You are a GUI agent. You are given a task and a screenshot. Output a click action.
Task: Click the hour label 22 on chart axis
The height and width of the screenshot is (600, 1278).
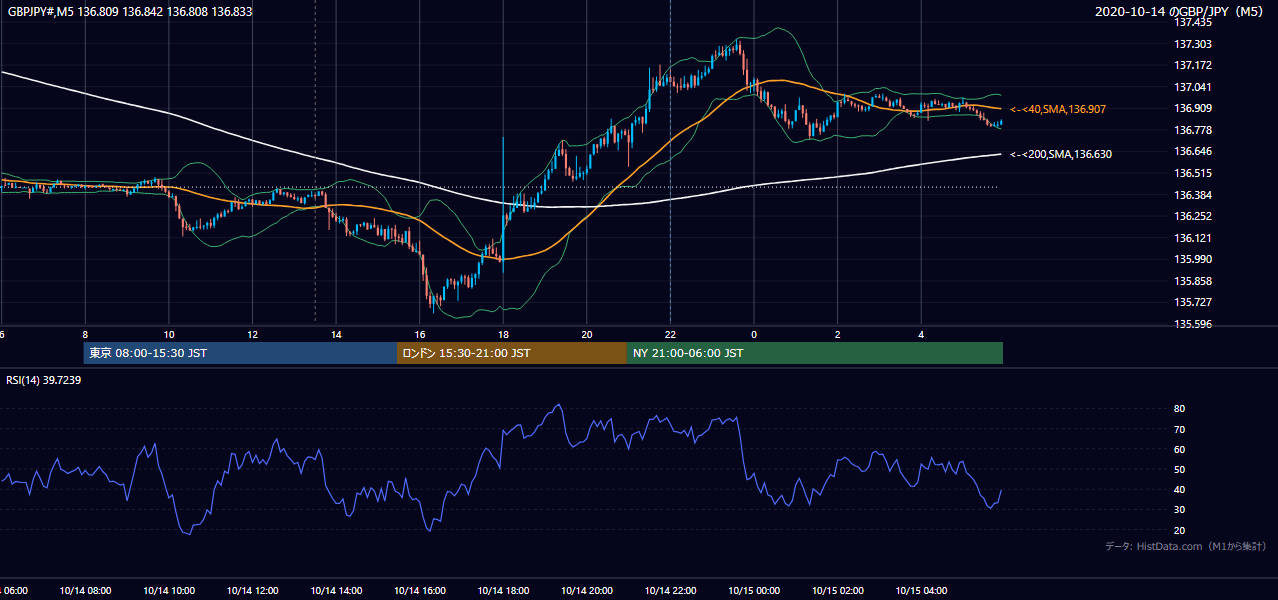pyautogui.click(x=670, y=335)
